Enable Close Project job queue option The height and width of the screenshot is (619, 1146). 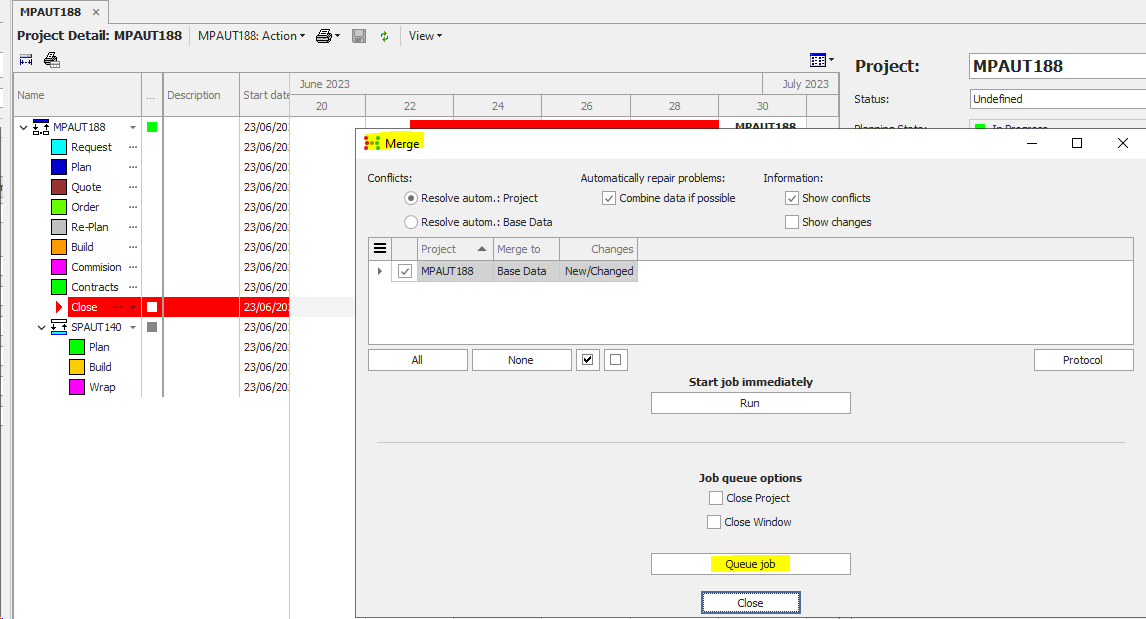[716, 498]
